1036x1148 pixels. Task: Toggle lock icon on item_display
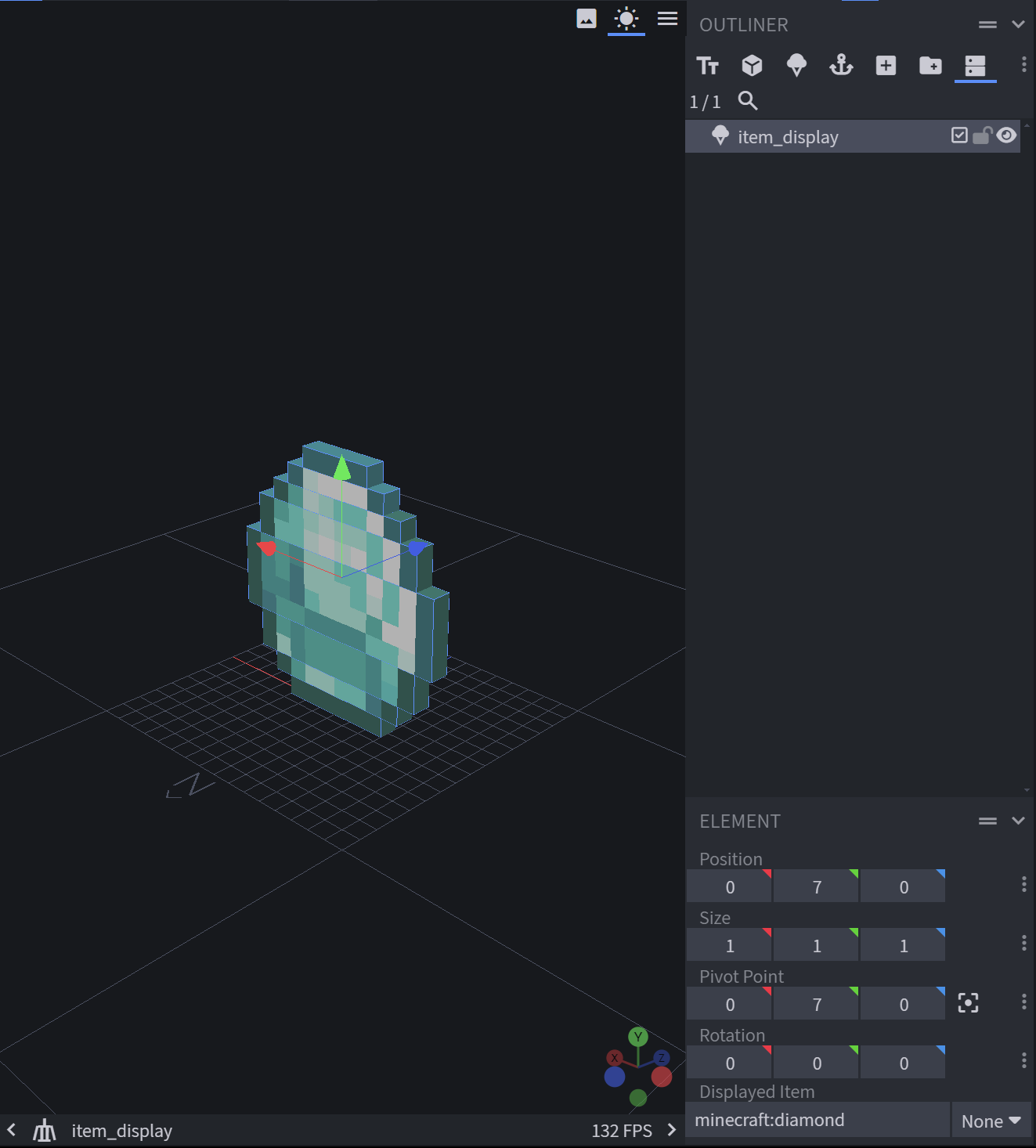point(983,135)
